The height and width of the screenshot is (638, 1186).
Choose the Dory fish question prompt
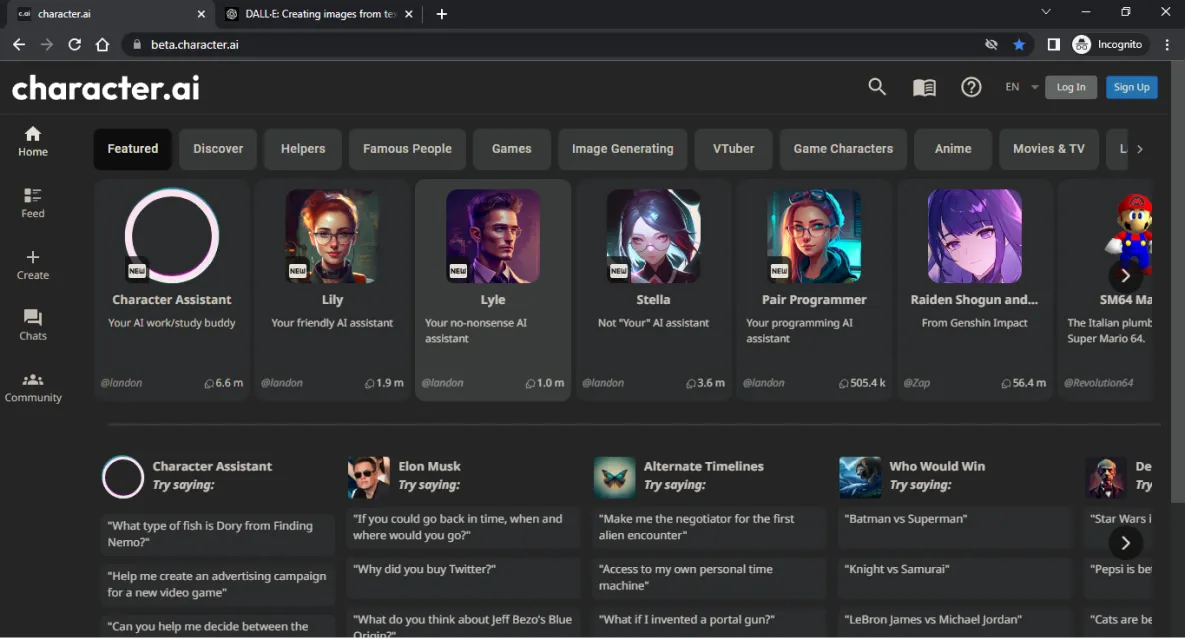coord(217,534)
